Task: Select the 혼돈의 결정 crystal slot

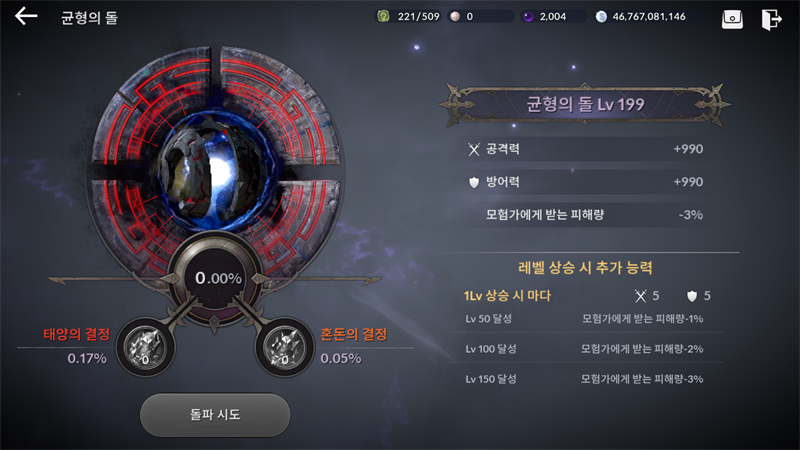Action: 284,347
